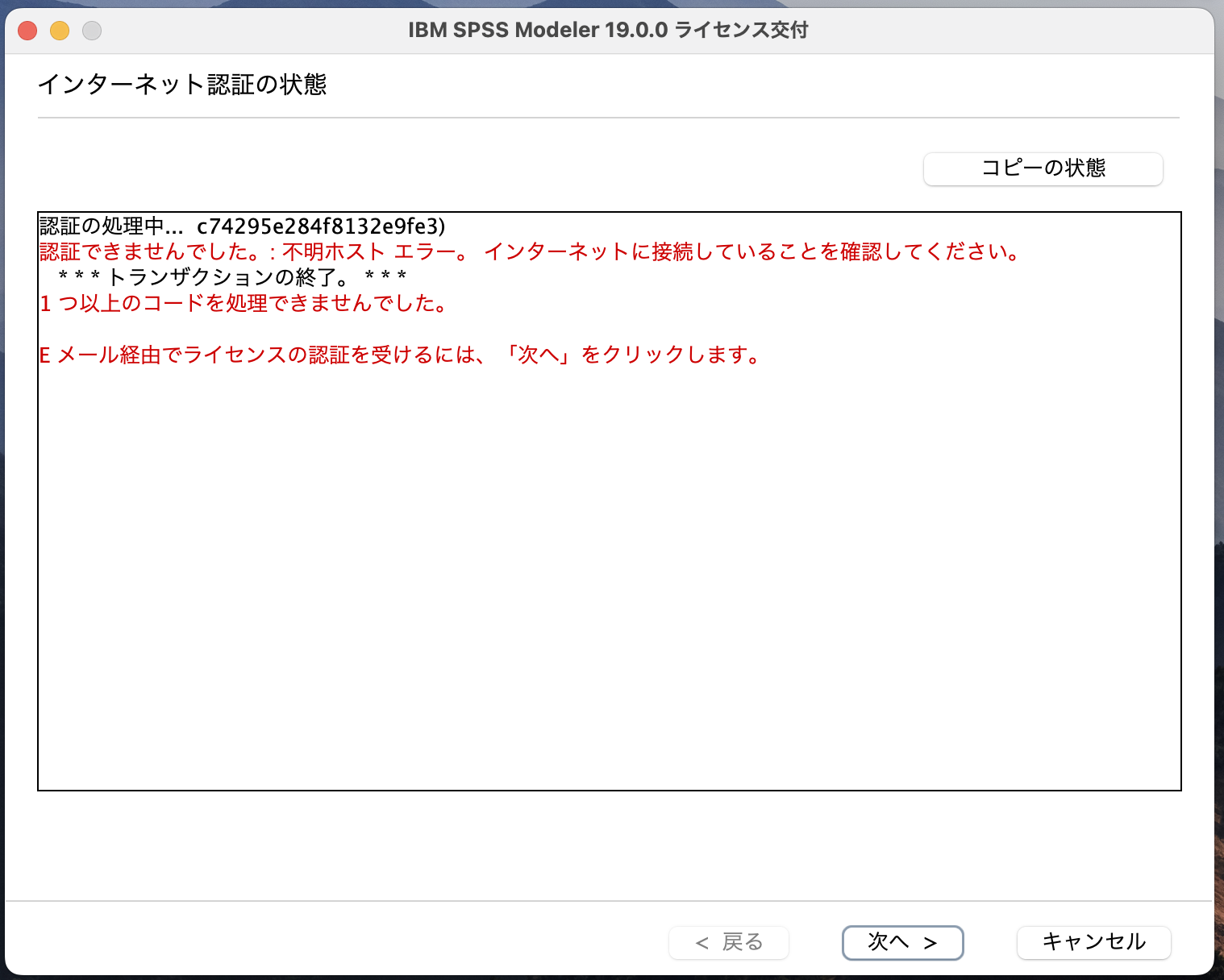The width and height of the screenshot is (1224, 980).
Task: Click the IBM SPSS Modeler 19.0.0 title bar text
Action: click(x=608, y=31)
